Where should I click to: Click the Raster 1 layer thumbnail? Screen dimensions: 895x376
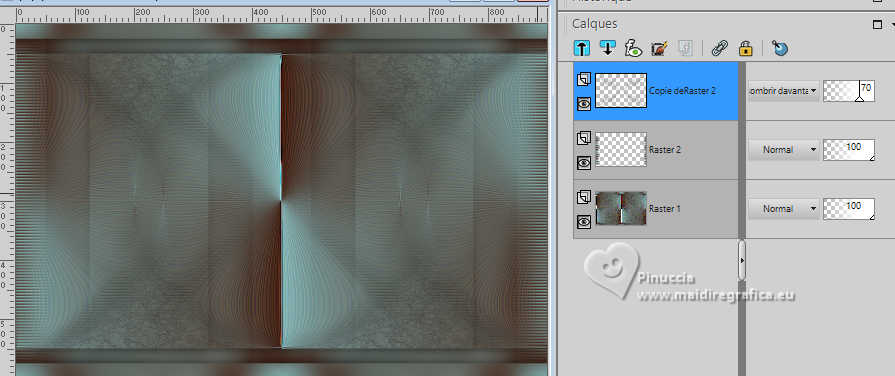pos(621,208)
